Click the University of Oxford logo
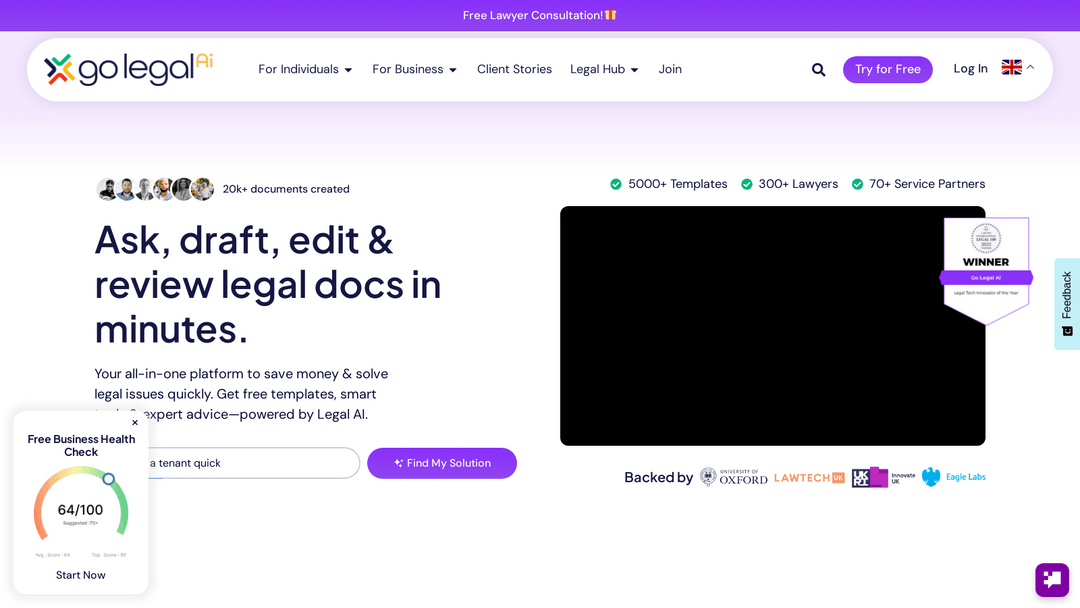 pos(734,477)
